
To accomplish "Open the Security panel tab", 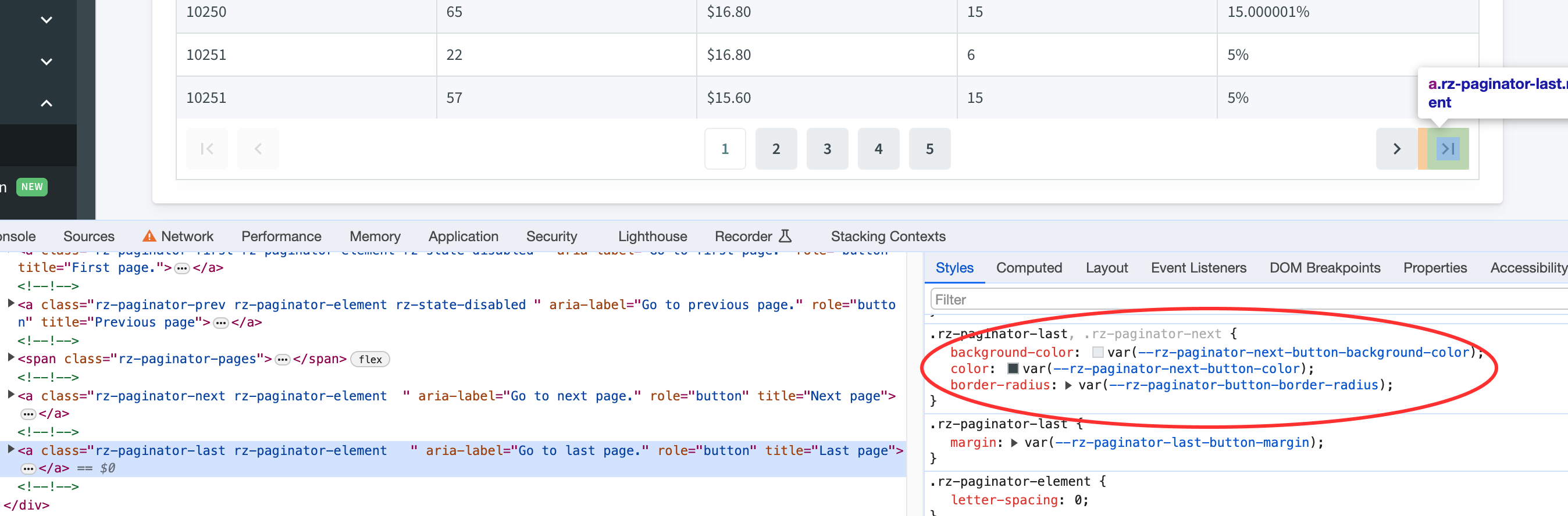I will click(551, 236).
